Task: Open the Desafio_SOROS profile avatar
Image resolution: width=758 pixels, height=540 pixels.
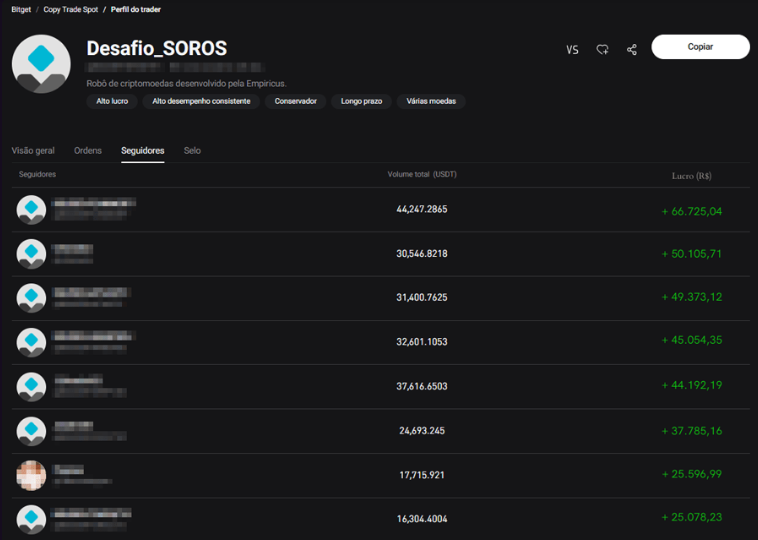Action: click(41, 64)
